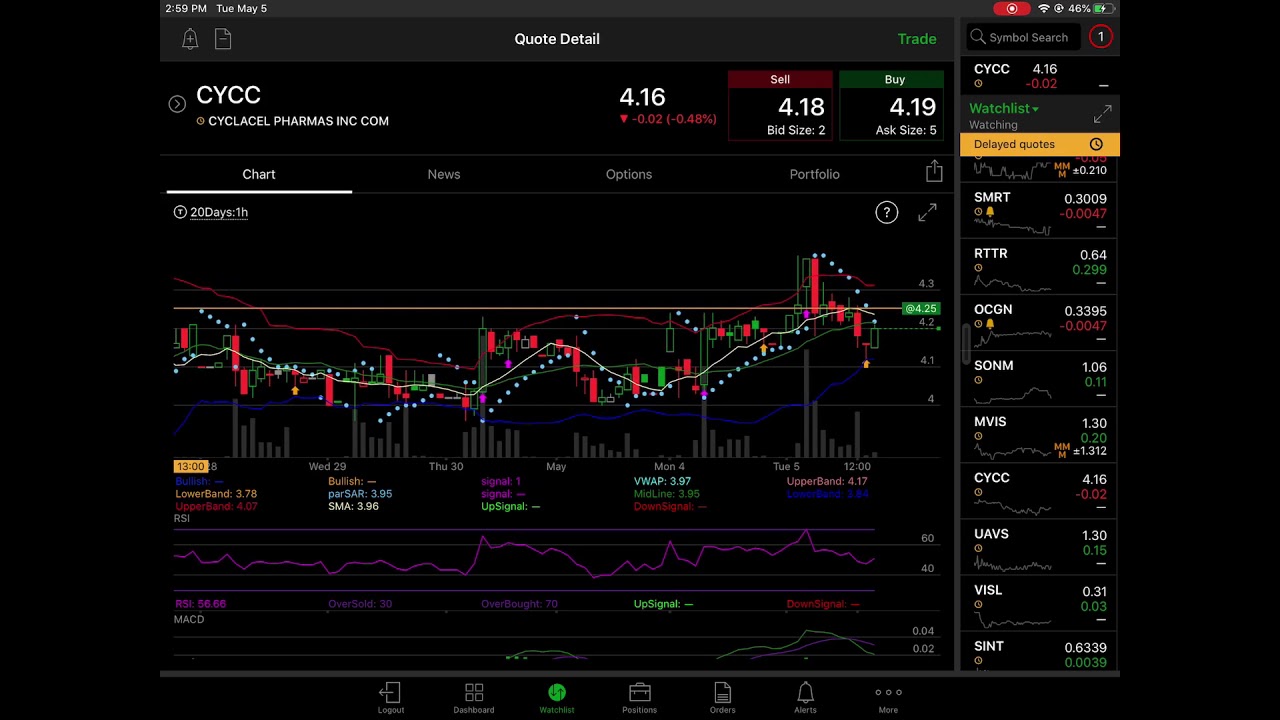Tap the VWAP: 3.97 indicator value
Screen dimensions: 1280x720
662,481
